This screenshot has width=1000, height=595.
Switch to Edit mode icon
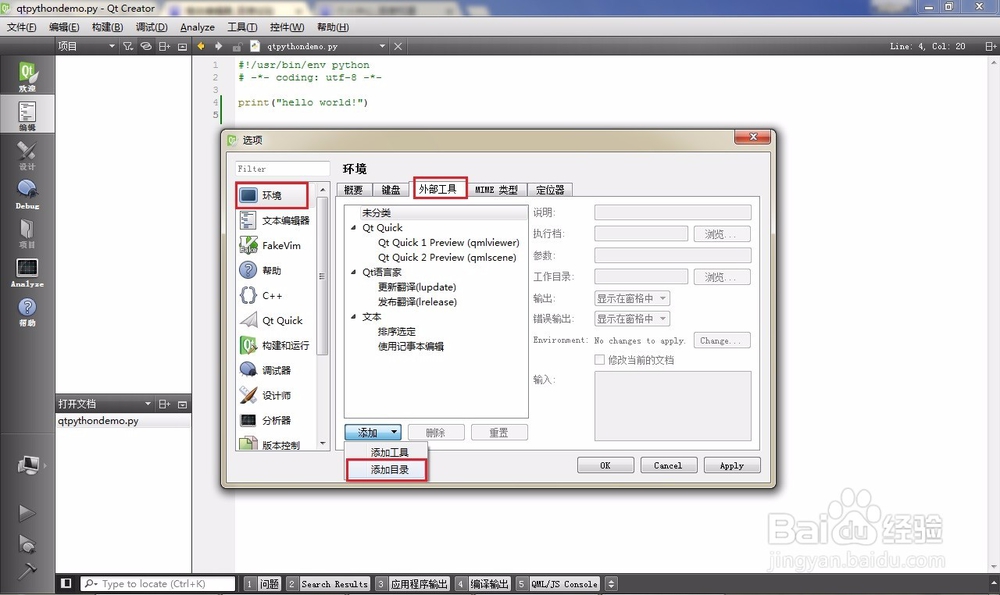pyautogui.click(x=27, y=115)
